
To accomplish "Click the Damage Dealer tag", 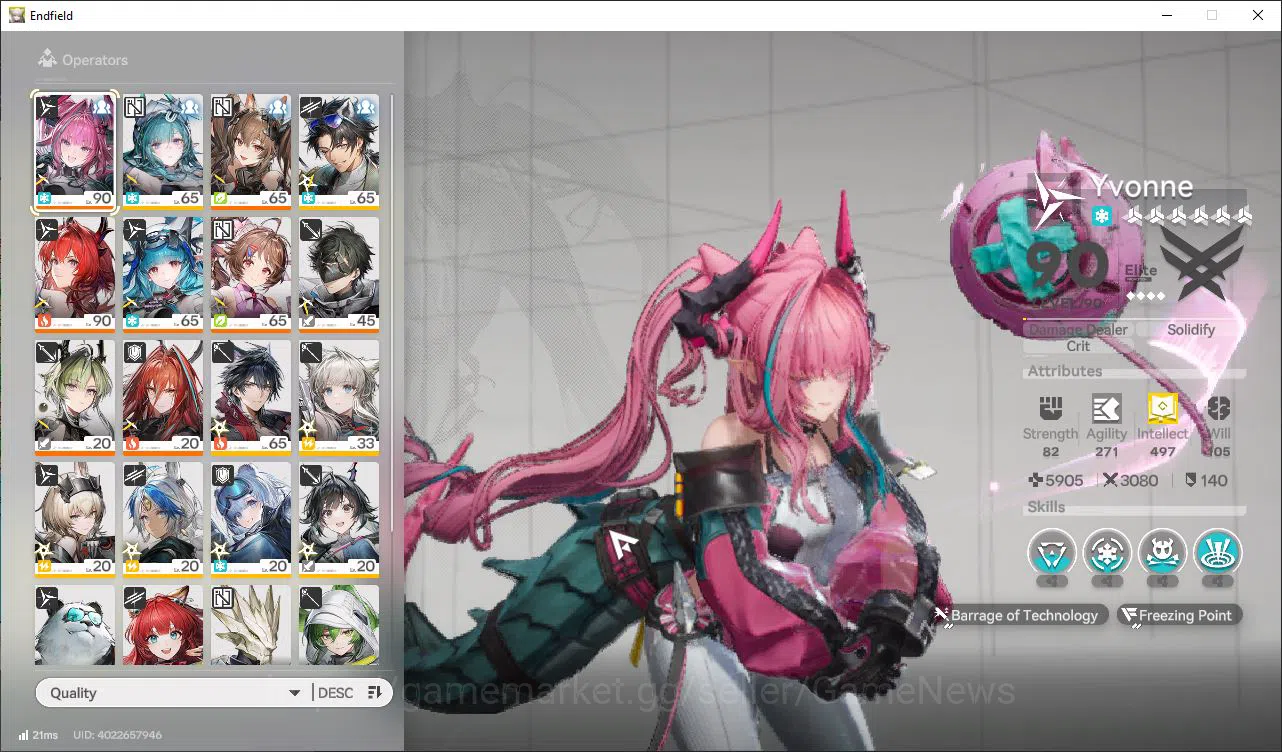I will (1078, 329).
